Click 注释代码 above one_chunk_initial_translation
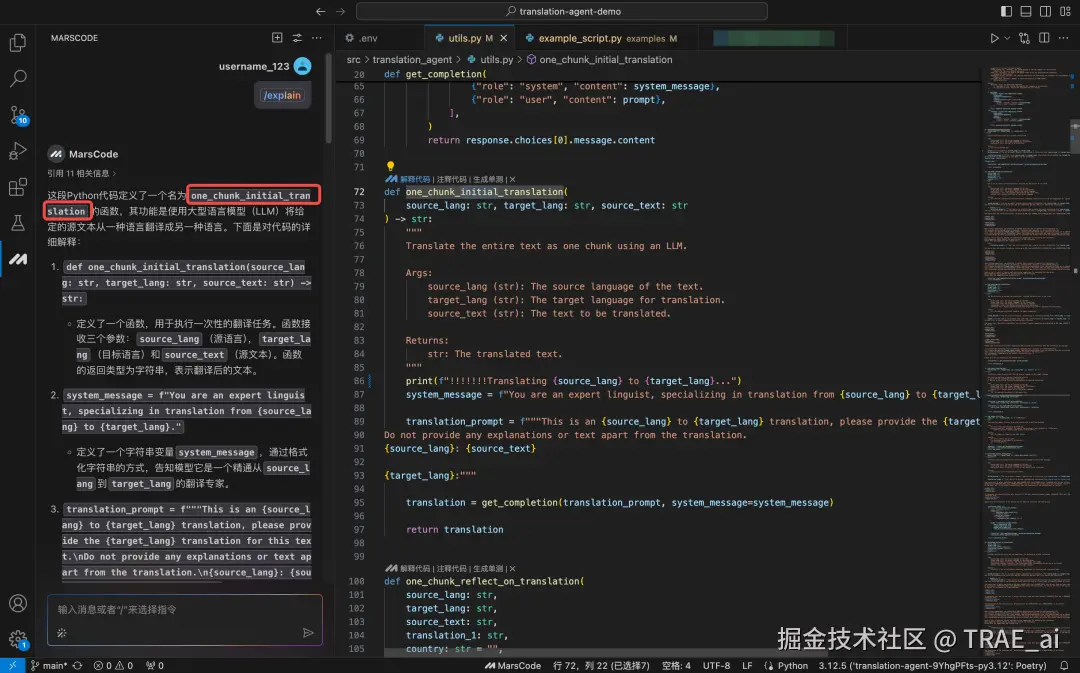The image size is (1080, 673). pos(451,179)
